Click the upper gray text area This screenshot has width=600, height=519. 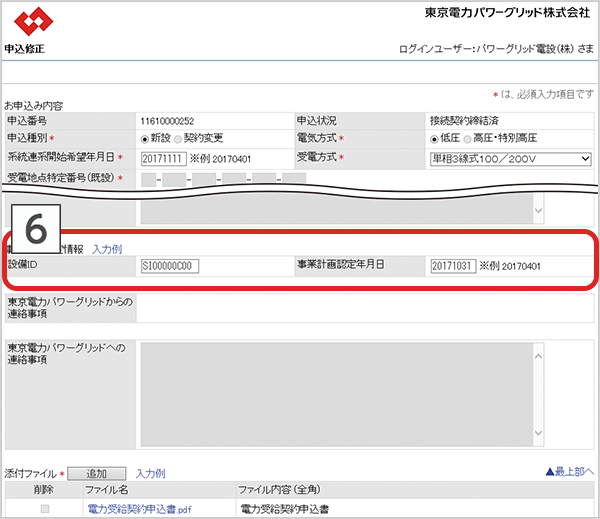coord(337,209)
